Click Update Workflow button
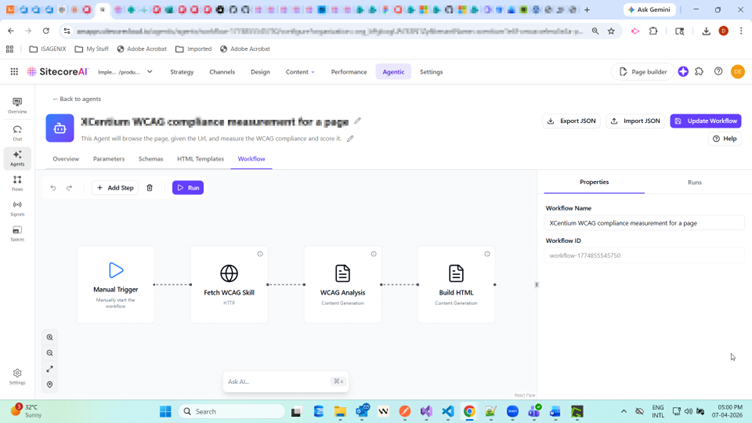 [x=705, y=121]
